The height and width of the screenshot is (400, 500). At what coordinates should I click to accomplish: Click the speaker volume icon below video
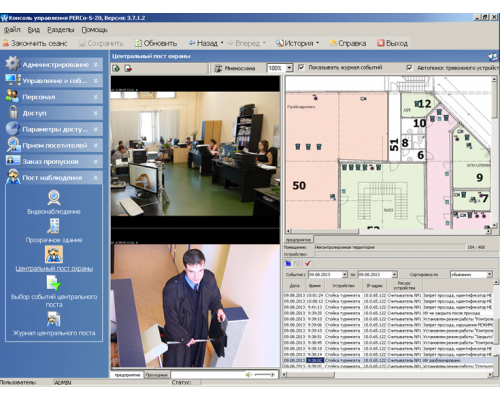point(248,375)
